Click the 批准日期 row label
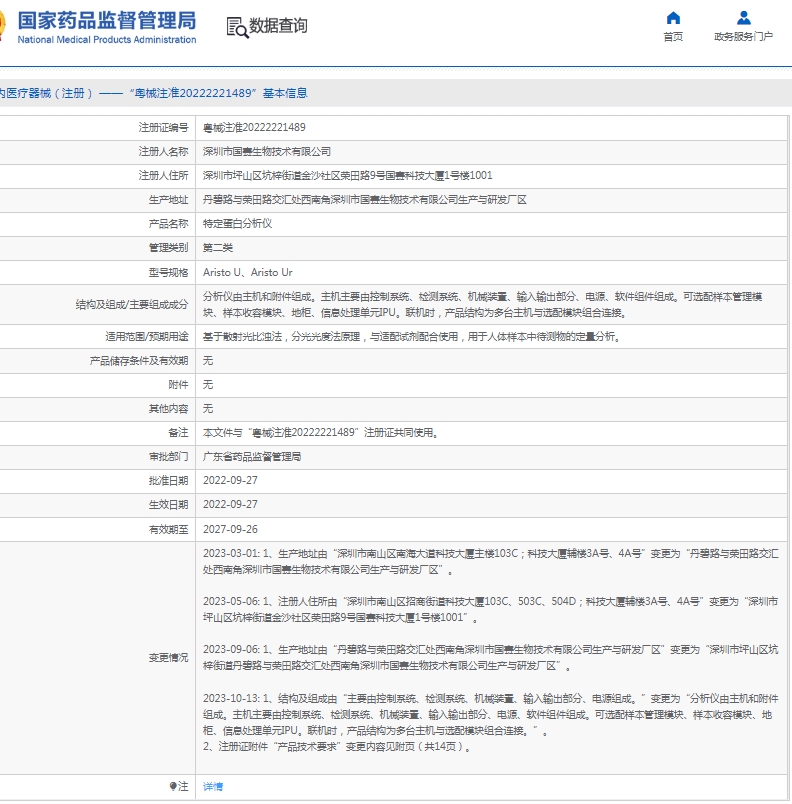 (x=168, y=480)
